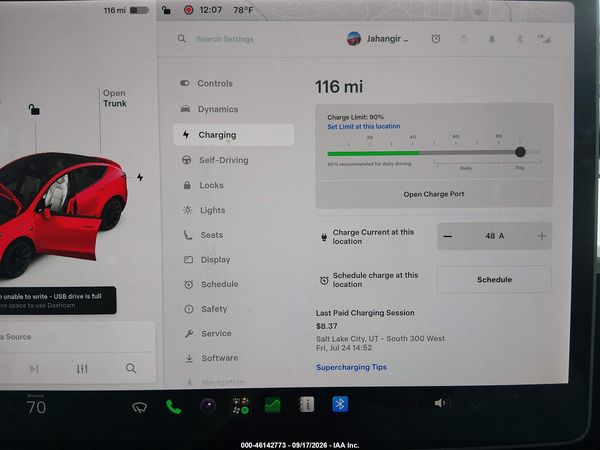
Task: Click the Service wrench icon in sidebar
Action: point(189,334)
